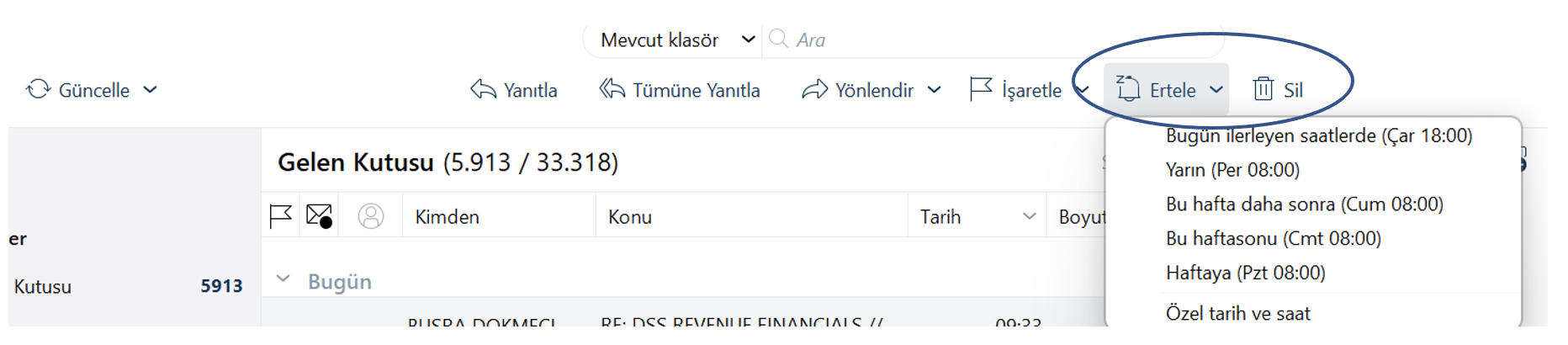Click the search magnifier icon
The width and height of the screenshot is (1568, 345).
[778, 39]
